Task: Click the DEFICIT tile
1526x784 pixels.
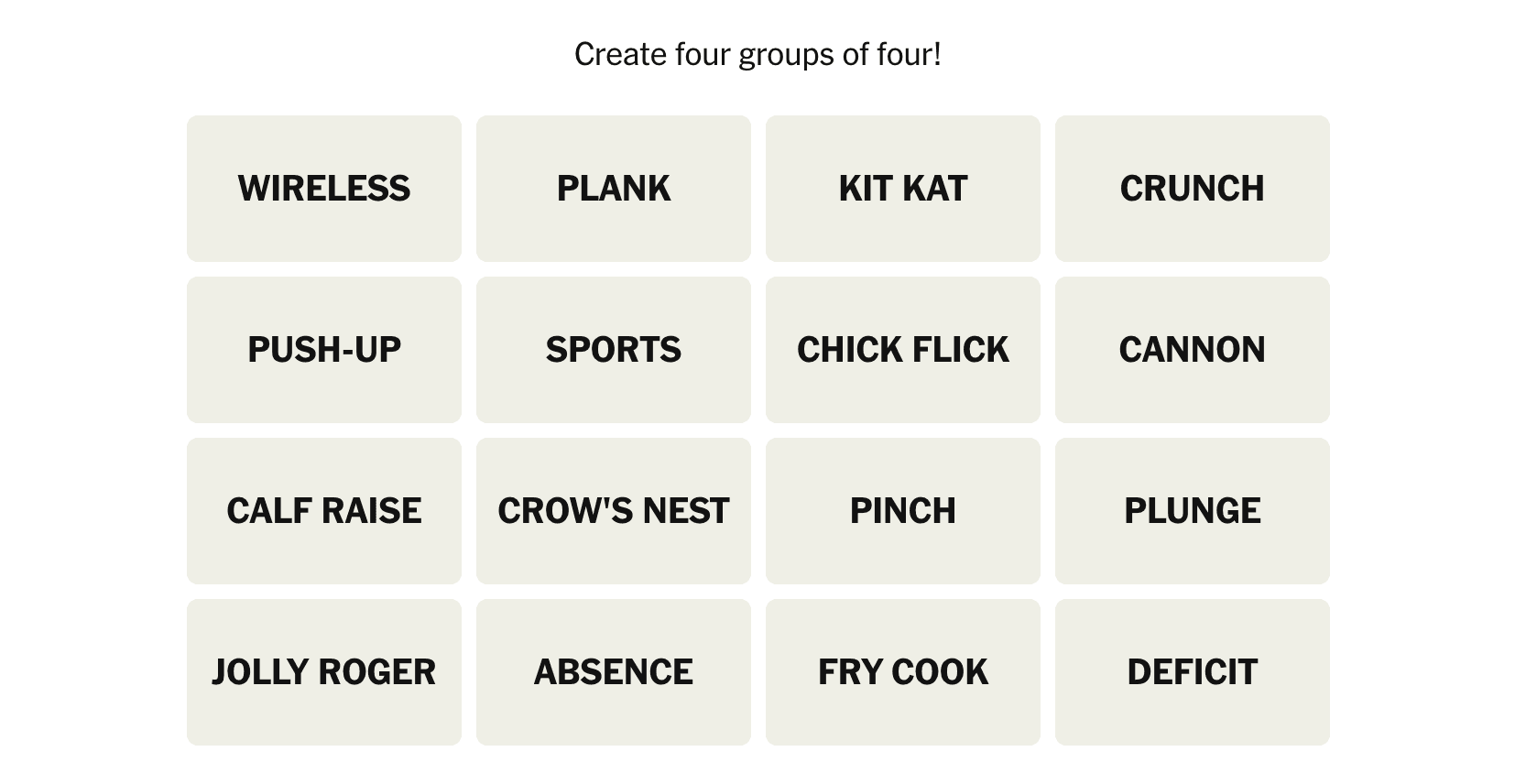Action: [x=1193, y=672]
